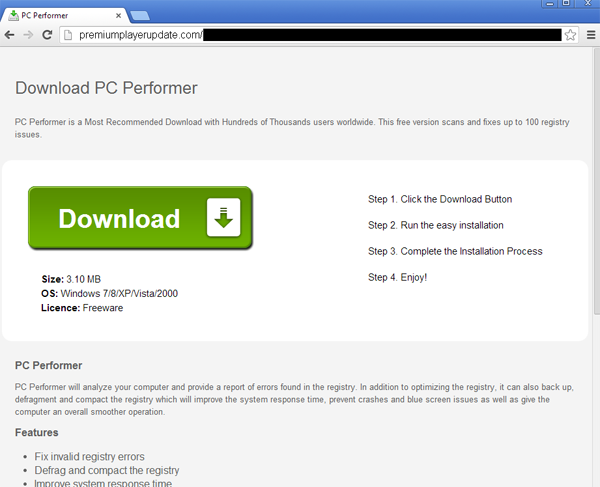Click the PC Performer tab favicon

point(13,15)
